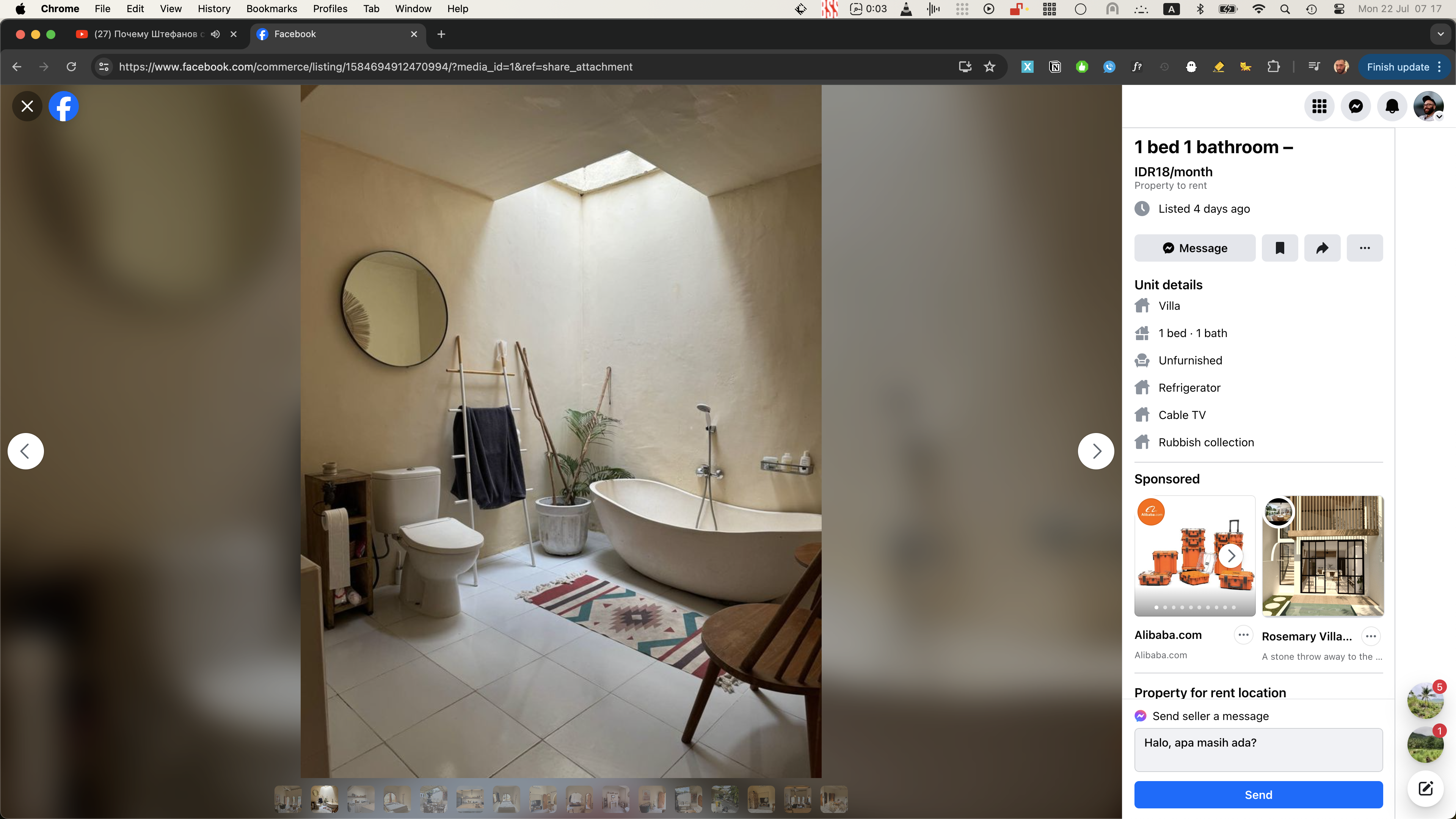Open the Alibaba.com ad options menu
The image size is (1456, 819).
click(x=1243, y=635)
